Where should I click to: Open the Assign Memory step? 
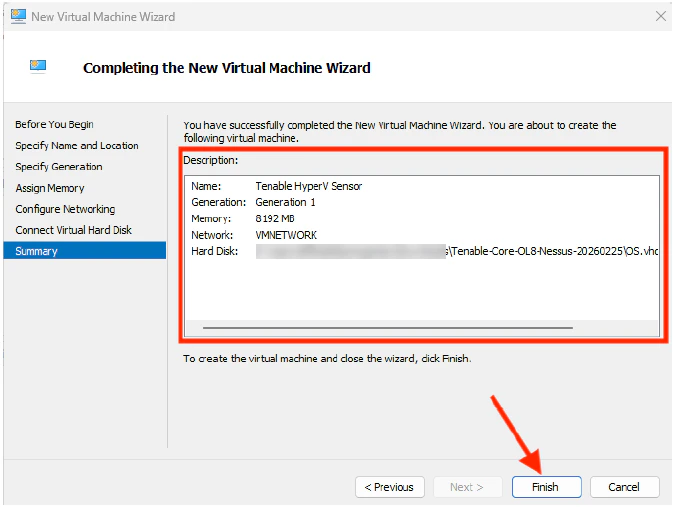pos(50,188)
